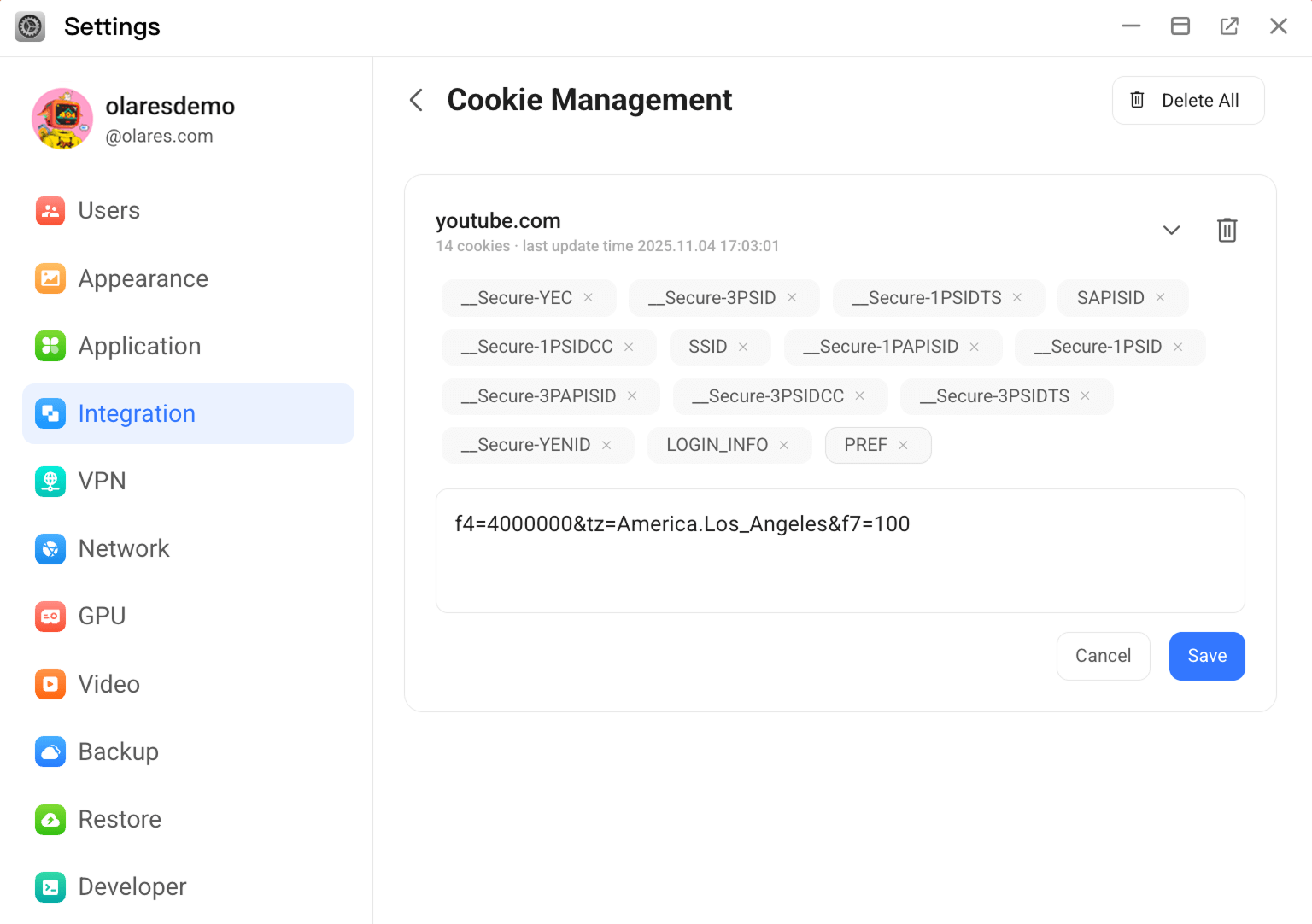Open Network settings
Screen dimensions: 1312x924
(x=124, y=548)
